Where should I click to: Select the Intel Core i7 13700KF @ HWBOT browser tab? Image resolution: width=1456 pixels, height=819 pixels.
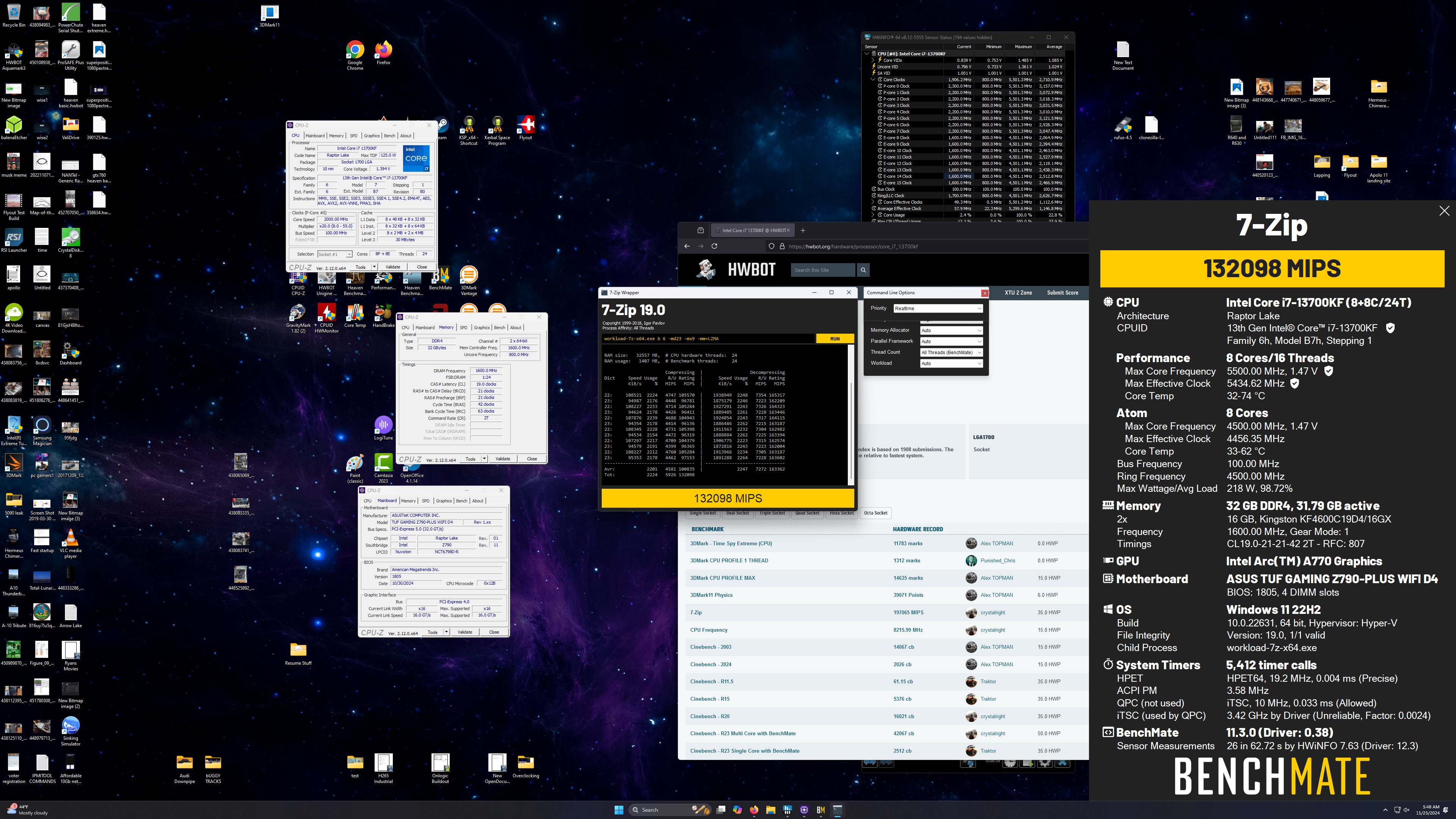752,230
